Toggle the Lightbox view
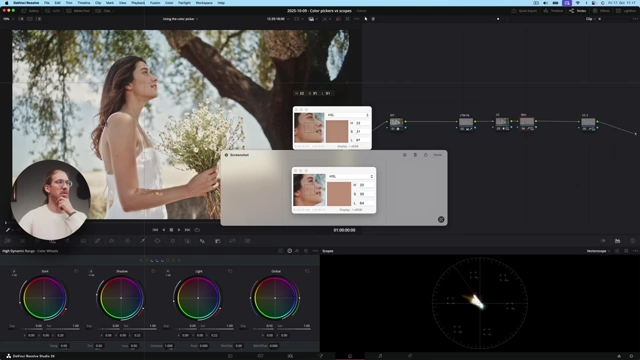The image size is (640, 360). point(627,11)
